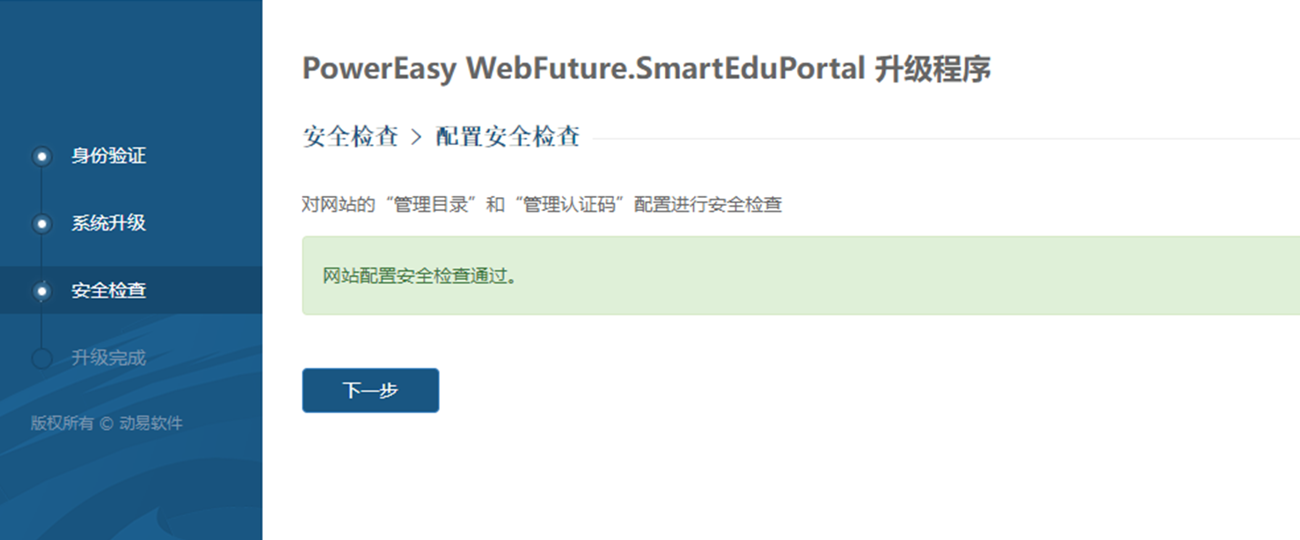This screenshot has height=540, width=1300.
Task: Click the WebFuture.SmartEduPortal product name in title
Action: click(666, 70)
